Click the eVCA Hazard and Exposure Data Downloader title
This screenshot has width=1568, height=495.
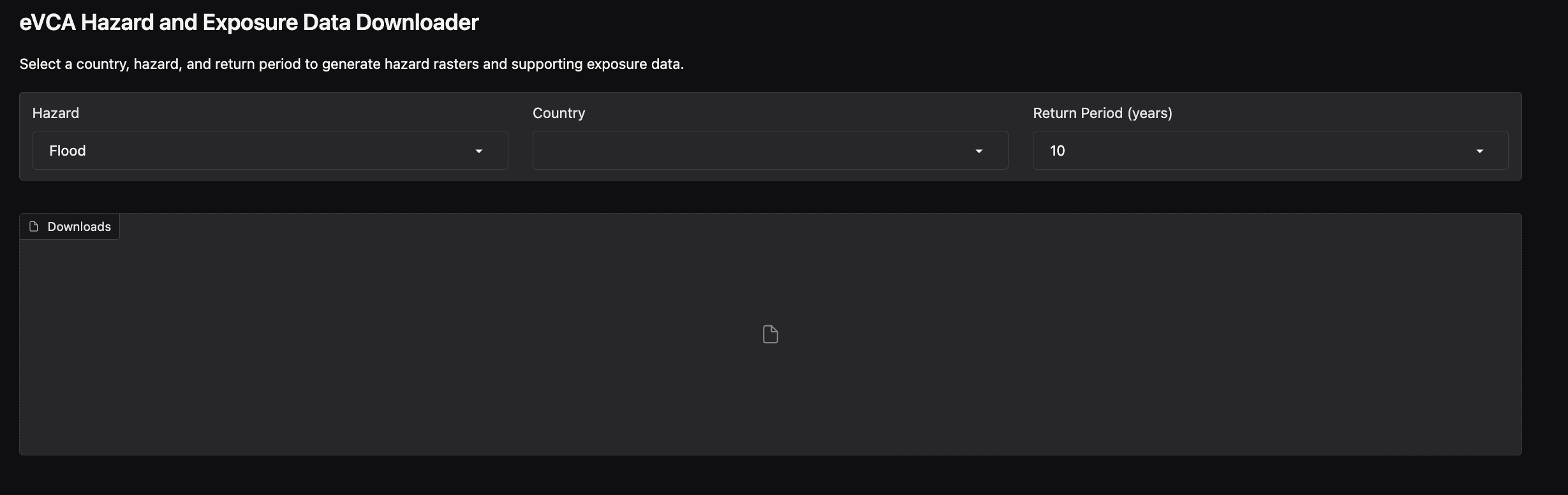click(249, 22)
